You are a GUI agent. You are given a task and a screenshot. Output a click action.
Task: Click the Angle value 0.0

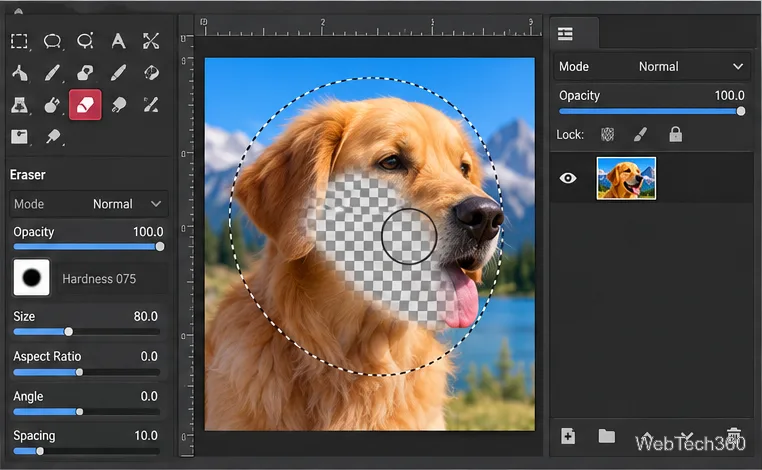pos(149,396)
